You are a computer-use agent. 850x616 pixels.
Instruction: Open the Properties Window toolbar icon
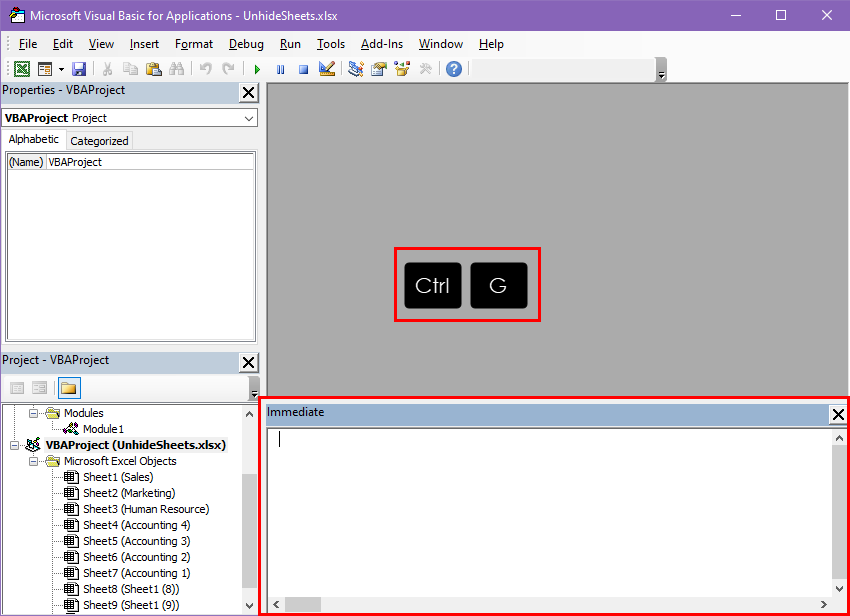point(379,69)
